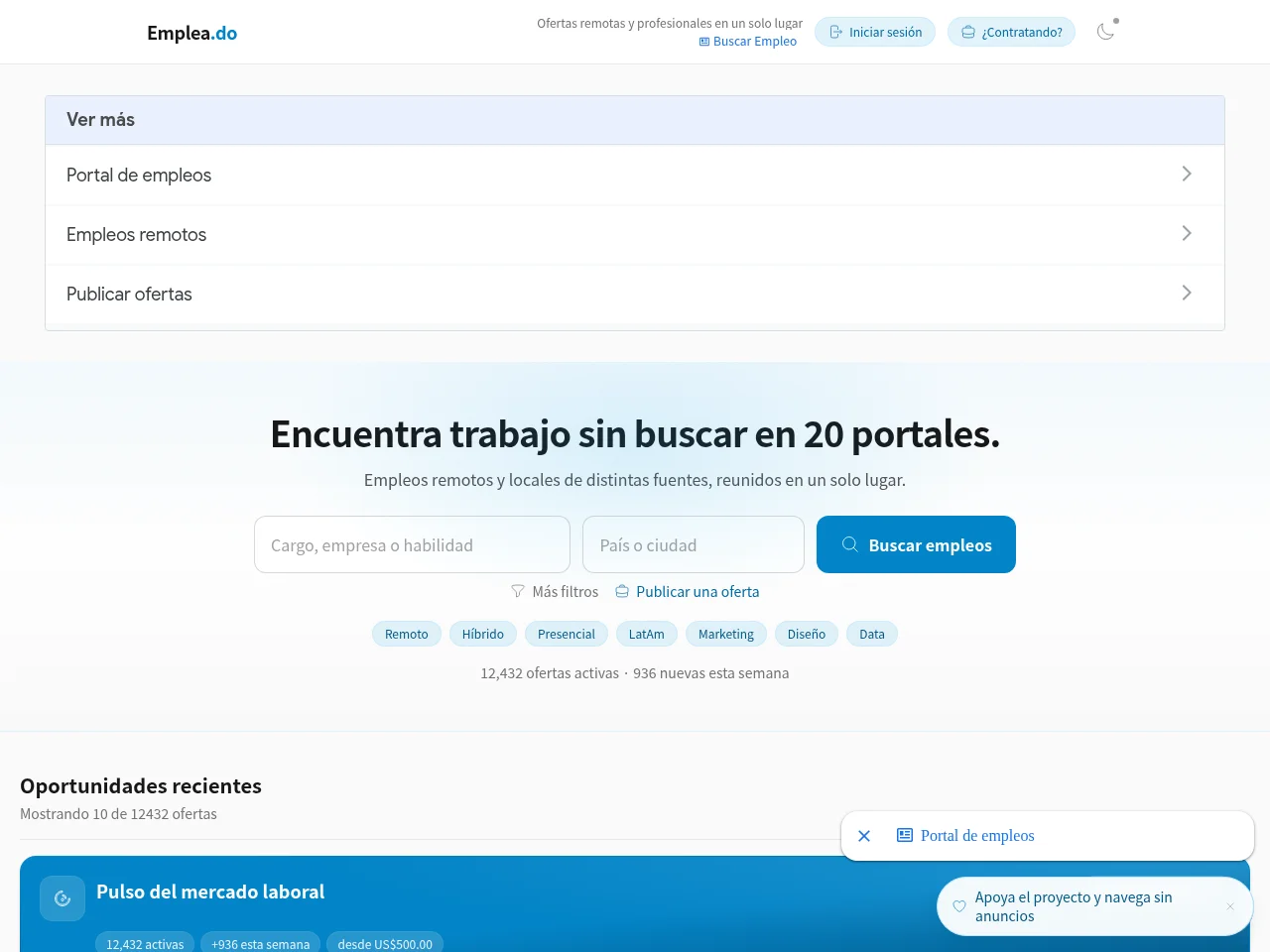Viewport: 1270px width, 952px height.
Task: Toggle the Remoto filter chip
Action: pyautogui.click(x=407, y=634)
